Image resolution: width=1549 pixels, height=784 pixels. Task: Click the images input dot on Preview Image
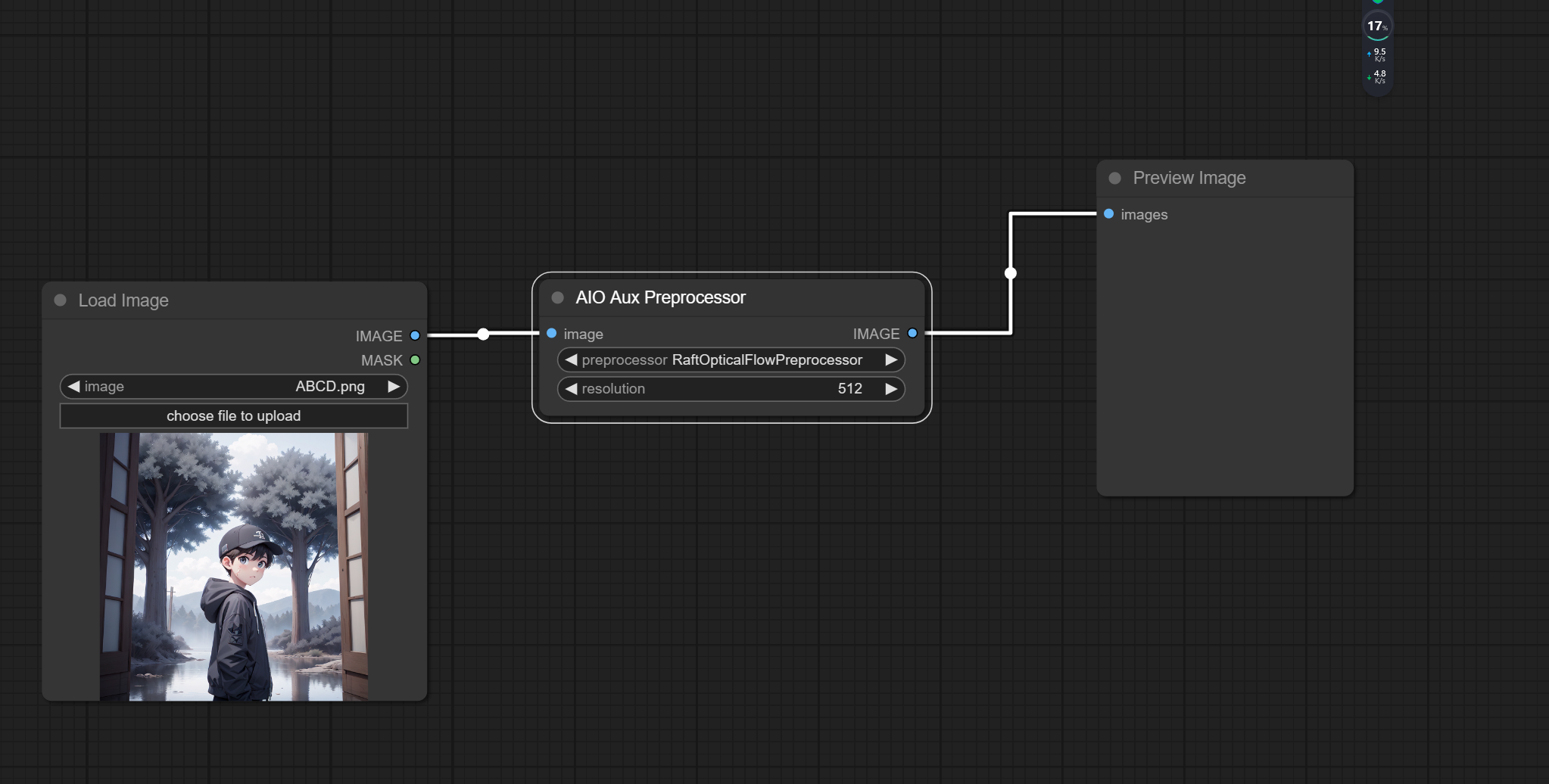(x=1107, y=214)
